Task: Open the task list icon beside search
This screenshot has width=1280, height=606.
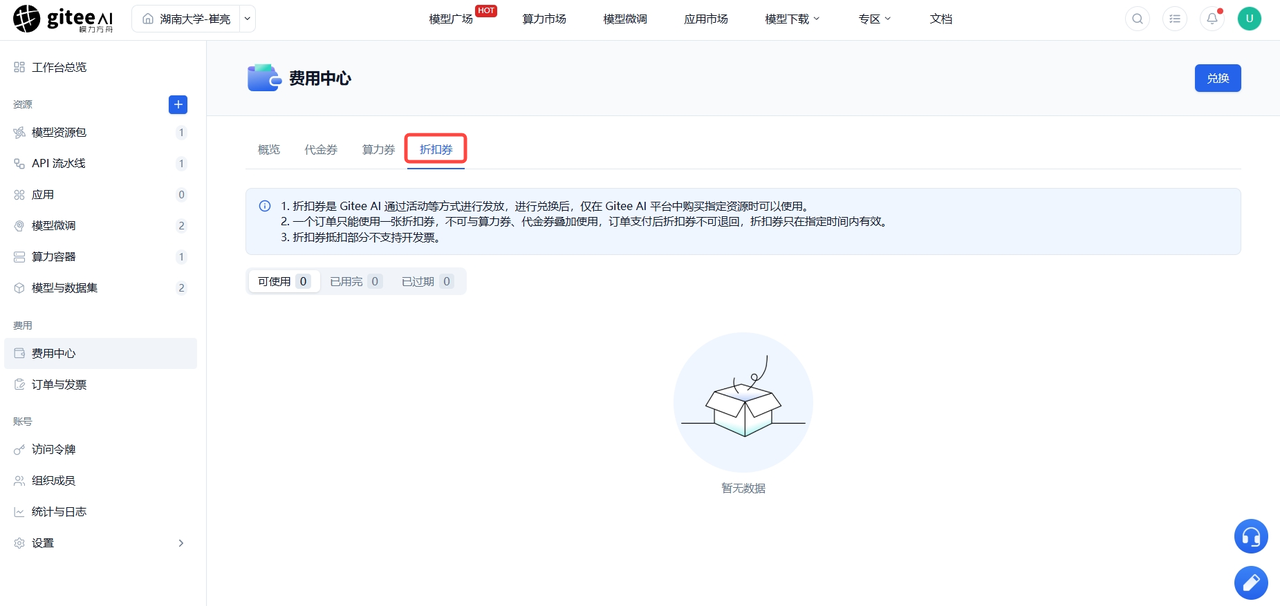Action: pos(1175,19)
